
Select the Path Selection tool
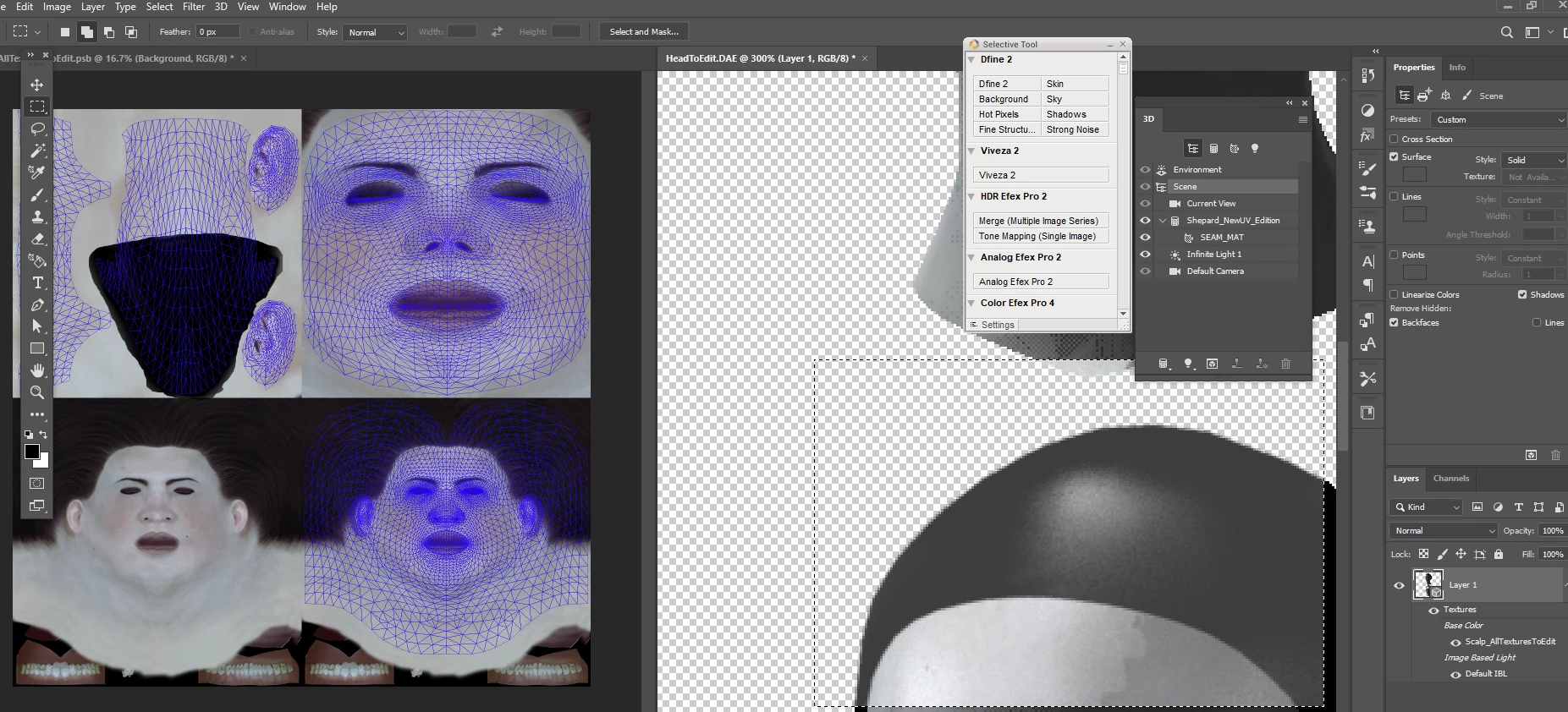37,326
